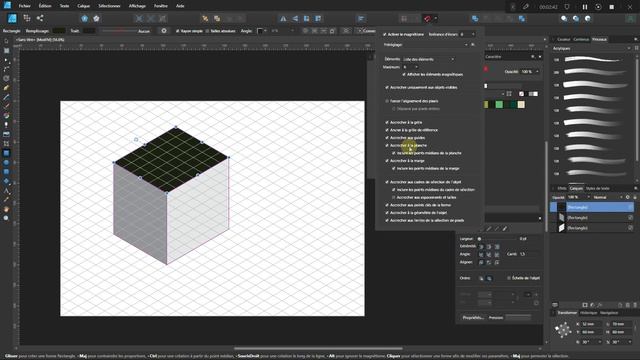Open the layer blend mode Normal dropdown
The image size is (640, 360).
pos(608,197)
